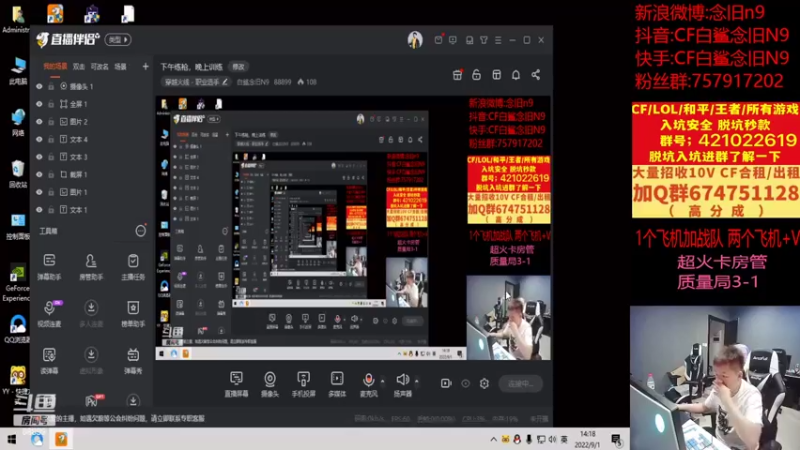800x450 pixels.
Task: Select webcam overlay in preview canvas
Action: tap(509, 318)
